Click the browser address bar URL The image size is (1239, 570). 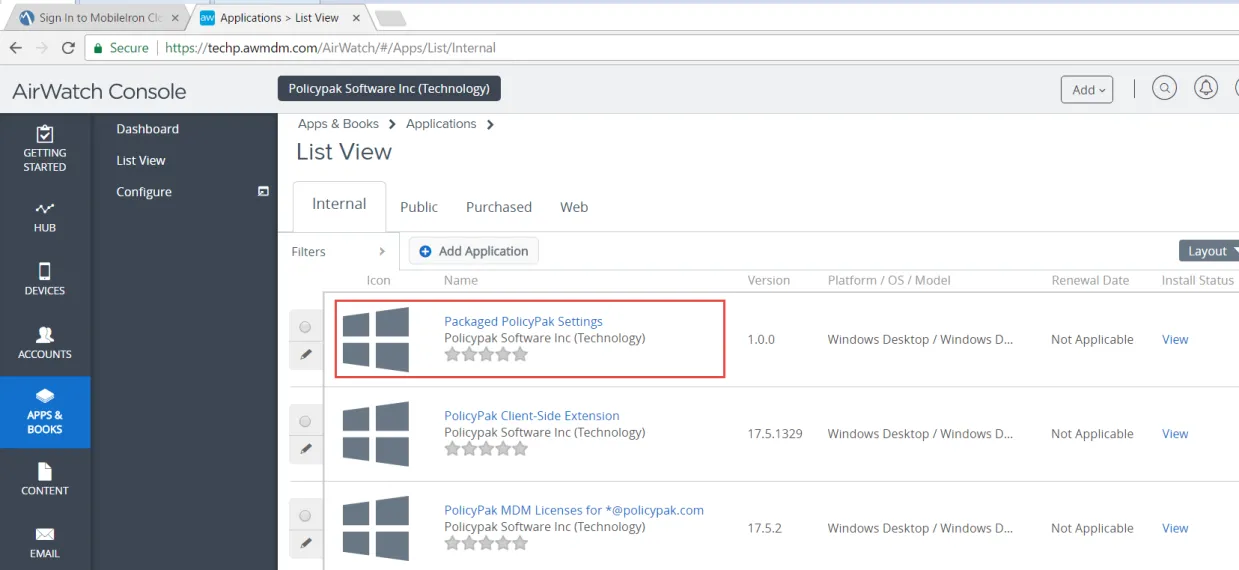click(330, 48)
